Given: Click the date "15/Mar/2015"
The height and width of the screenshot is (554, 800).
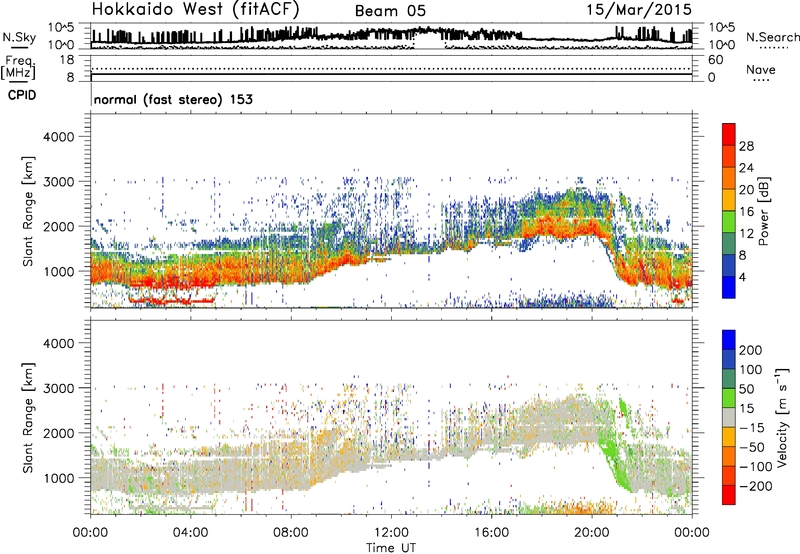Looking at the screenshot, I should (639, 10).
